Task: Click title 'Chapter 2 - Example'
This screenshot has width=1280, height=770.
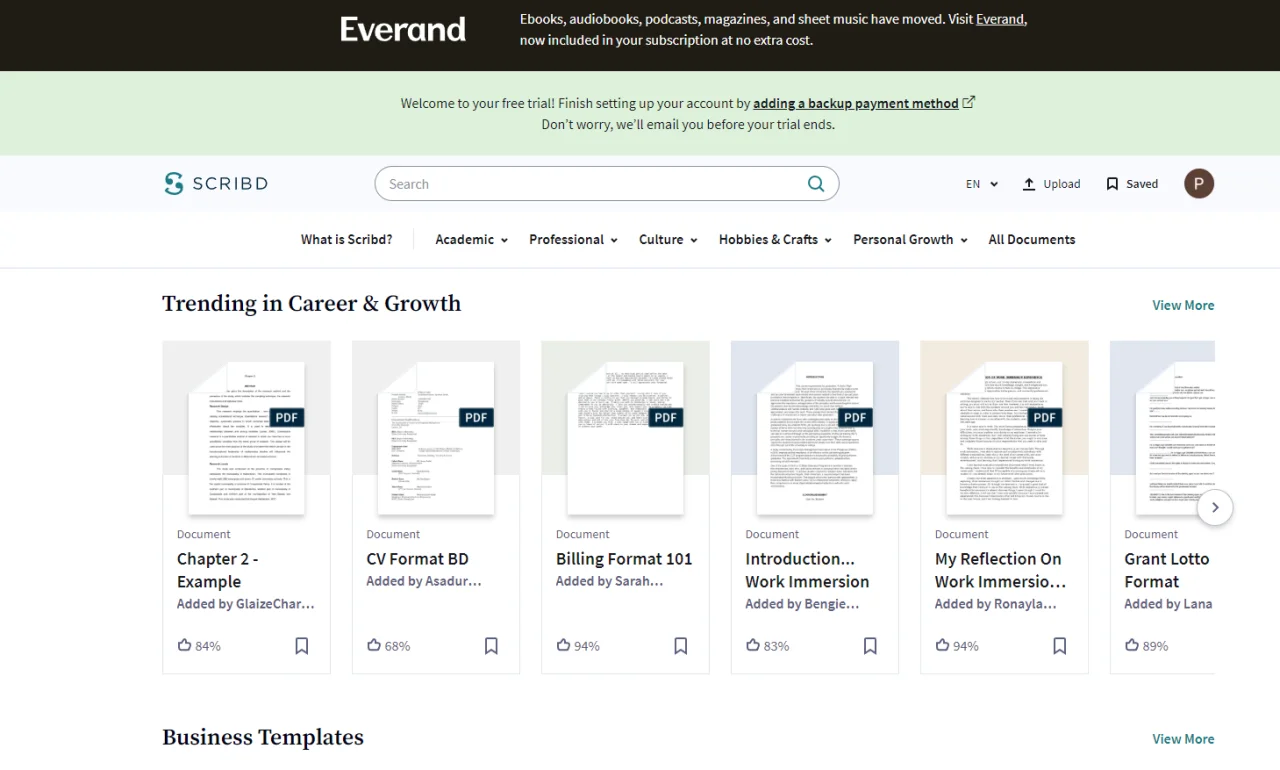Action: (x=218, y=570)
